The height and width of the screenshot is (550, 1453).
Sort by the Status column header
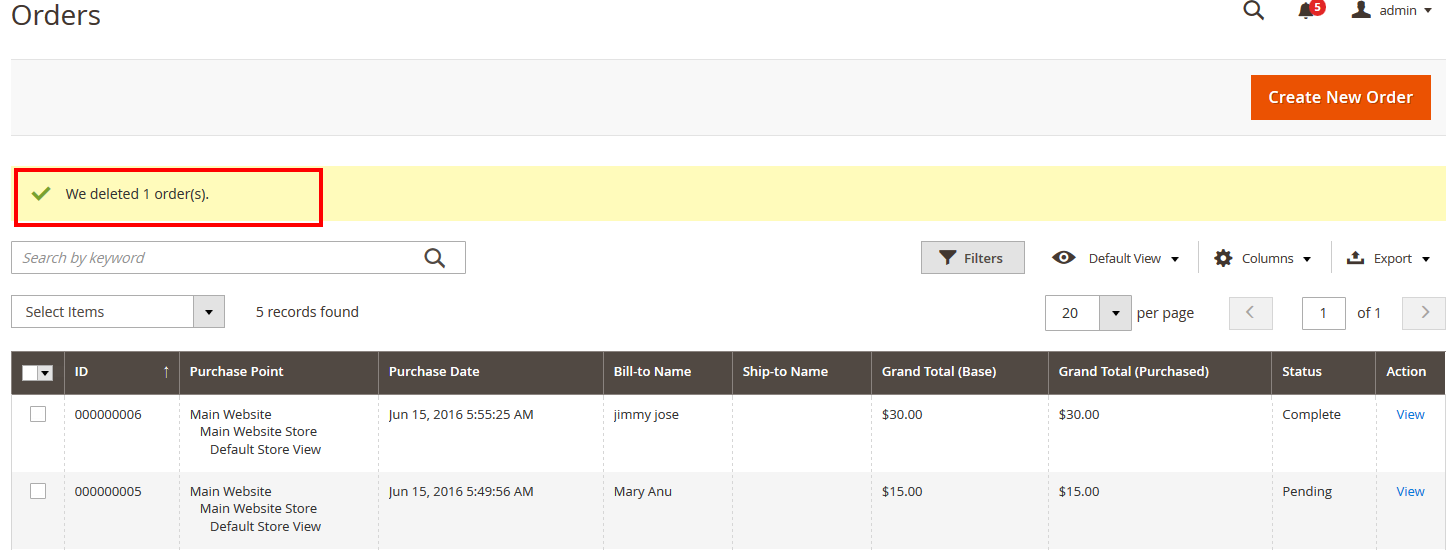pos(1302,371)
